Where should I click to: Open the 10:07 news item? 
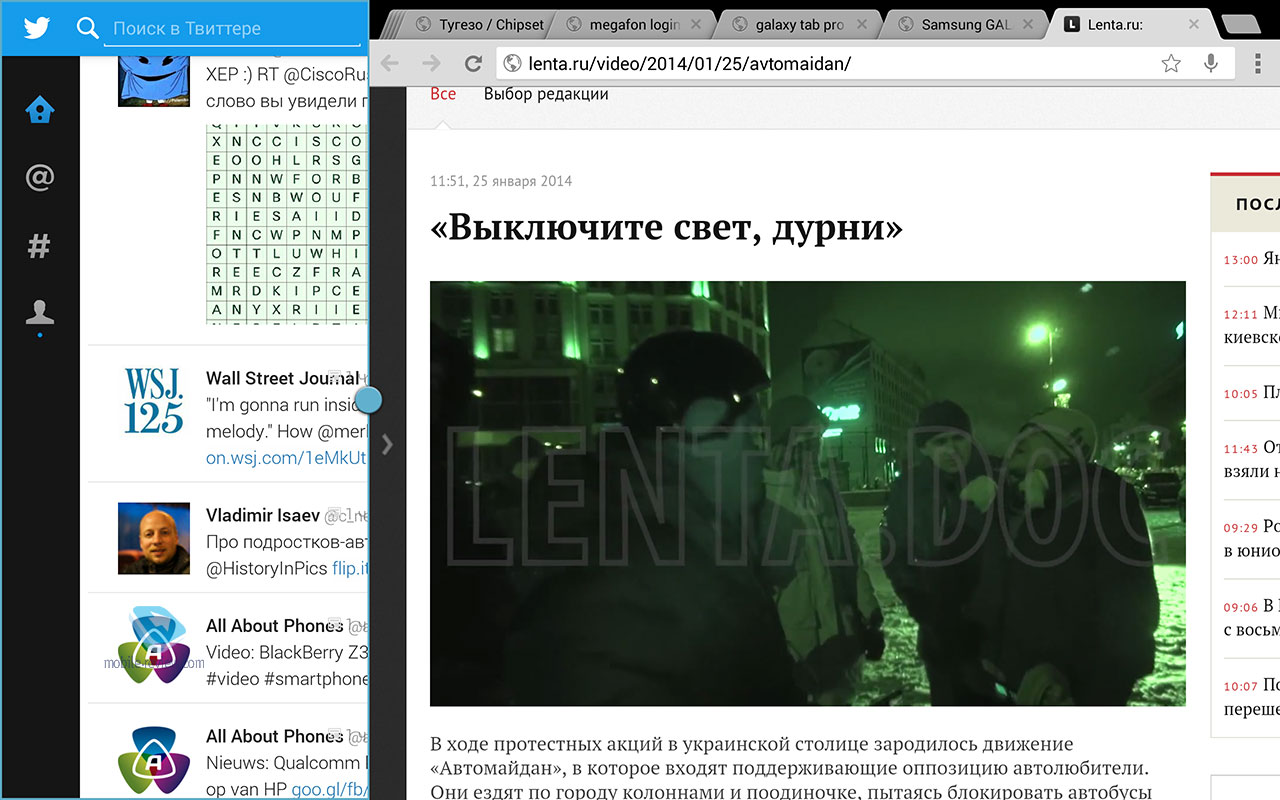(x=1251, y=697)
